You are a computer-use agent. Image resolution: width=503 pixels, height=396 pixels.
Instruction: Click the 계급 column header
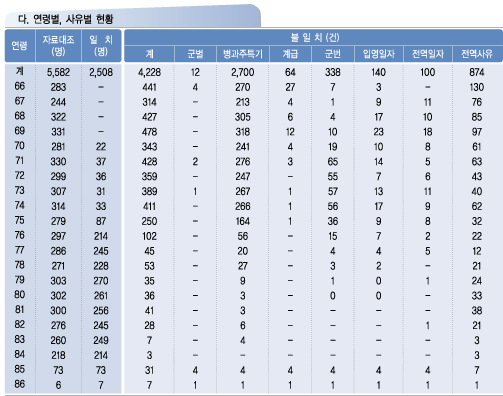pyautogui.click(x=290, y=54)
